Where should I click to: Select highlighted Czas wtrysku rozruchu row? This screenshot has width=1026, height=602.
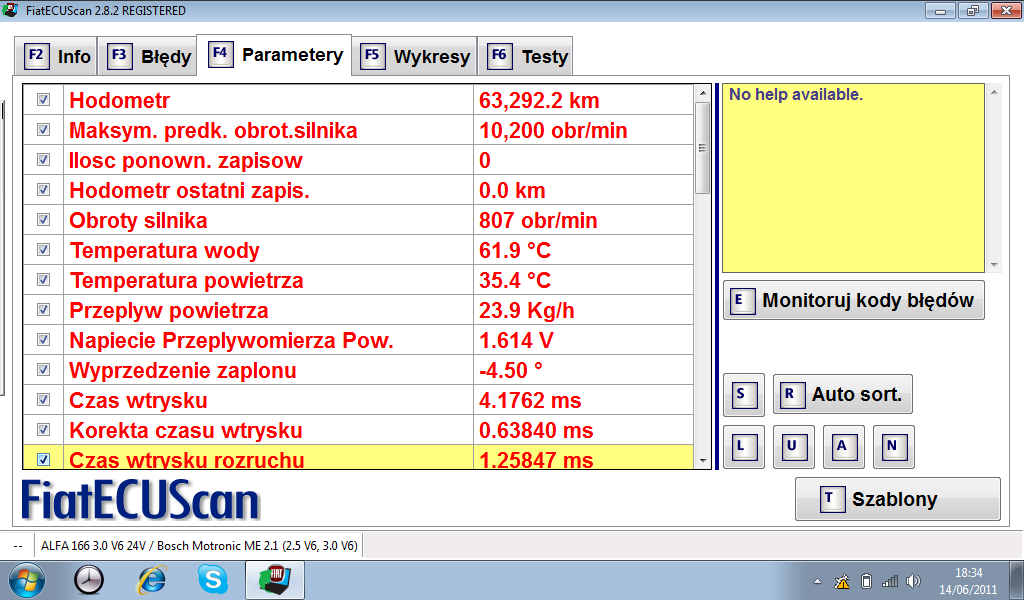click(359, 457)
